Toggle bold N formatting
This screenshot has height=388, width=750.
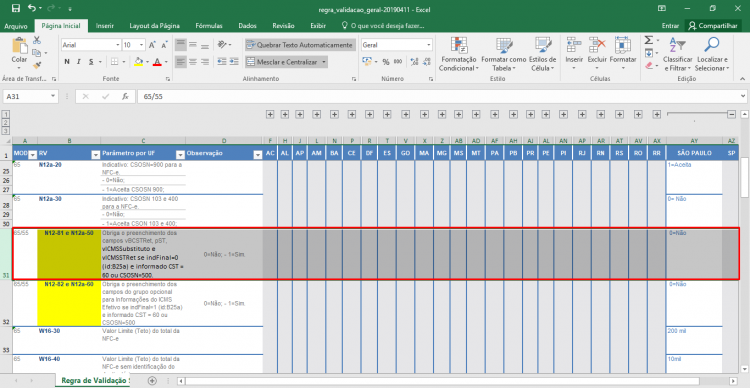pyautogui.click(x=67, y=62)
